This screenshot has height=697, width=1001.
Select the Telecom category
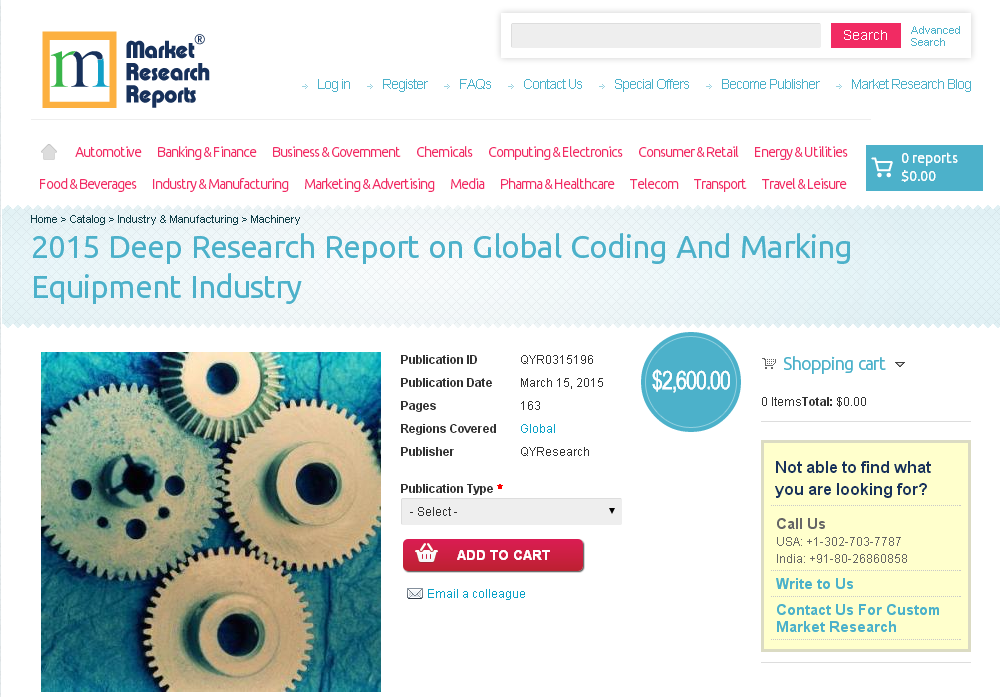(654, 184)
